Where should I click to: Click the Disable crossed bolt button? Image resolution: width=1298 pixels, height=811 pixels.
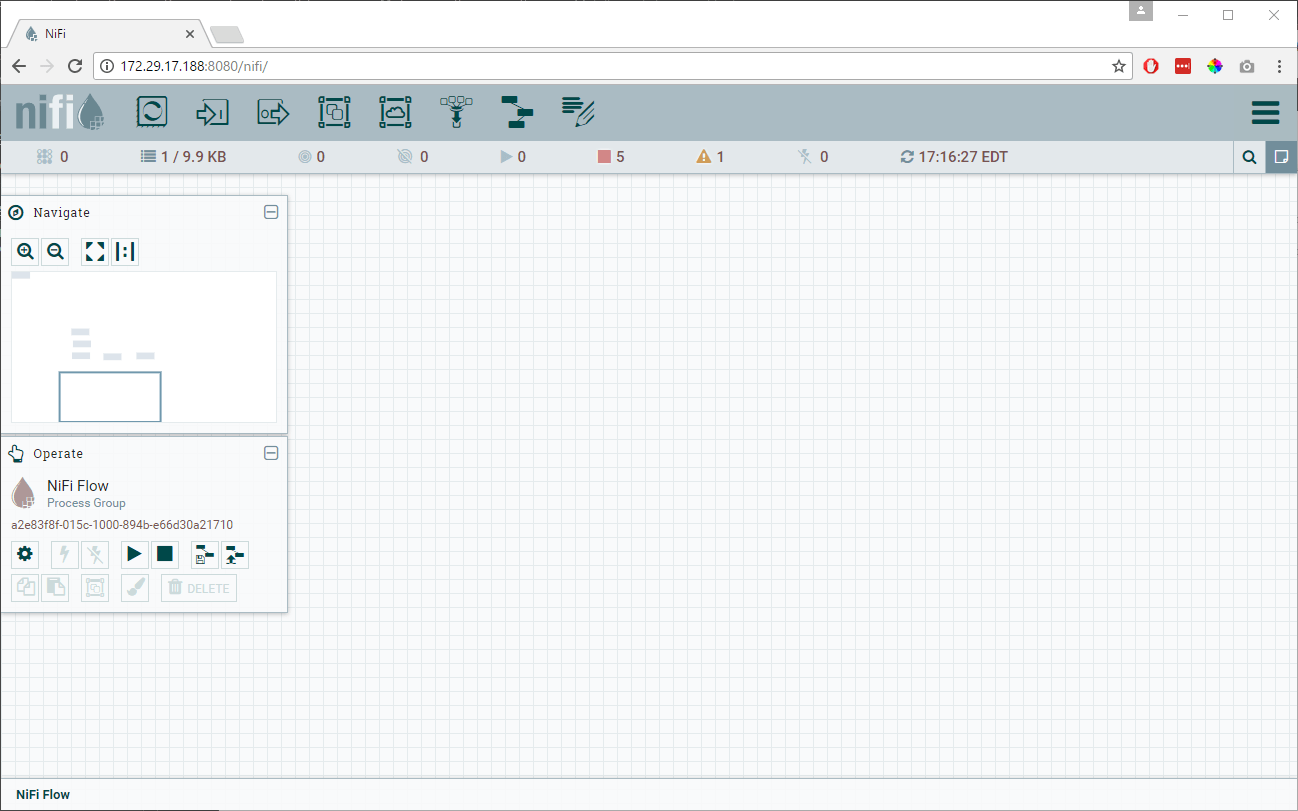(x=95, y=554)
